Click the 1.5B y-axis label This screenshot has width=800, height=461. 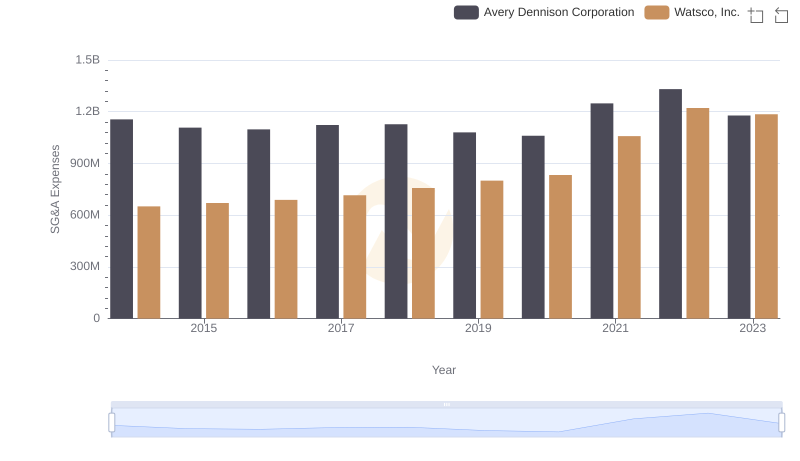coord(88,60)
